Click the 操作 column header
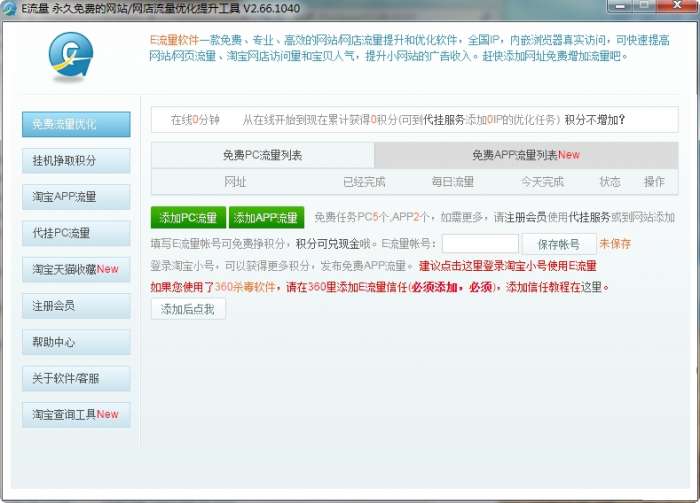This screenshot has width=700, height=503. pyautogui.click(x=654, y=182)
